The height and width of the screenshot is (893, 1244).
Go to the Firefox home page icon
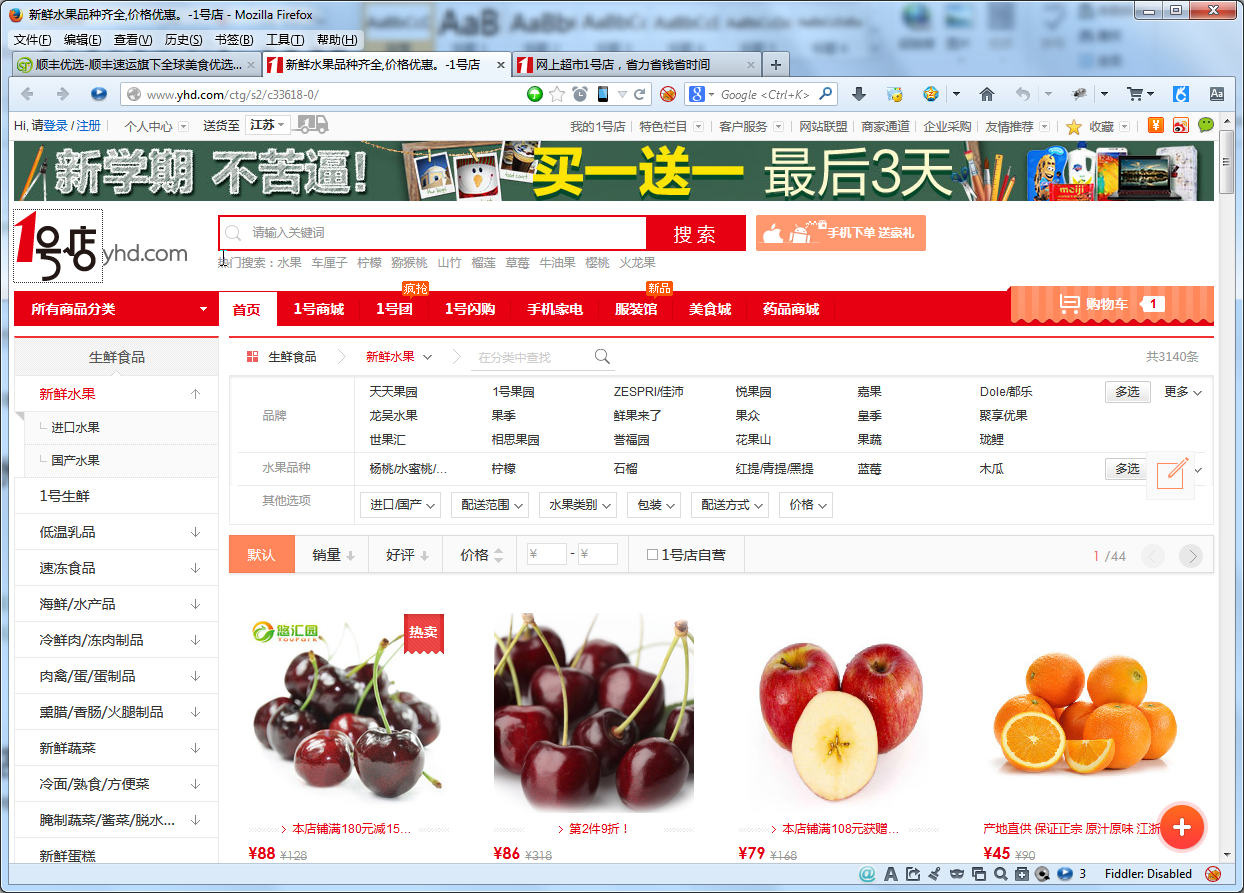[987, 94]
